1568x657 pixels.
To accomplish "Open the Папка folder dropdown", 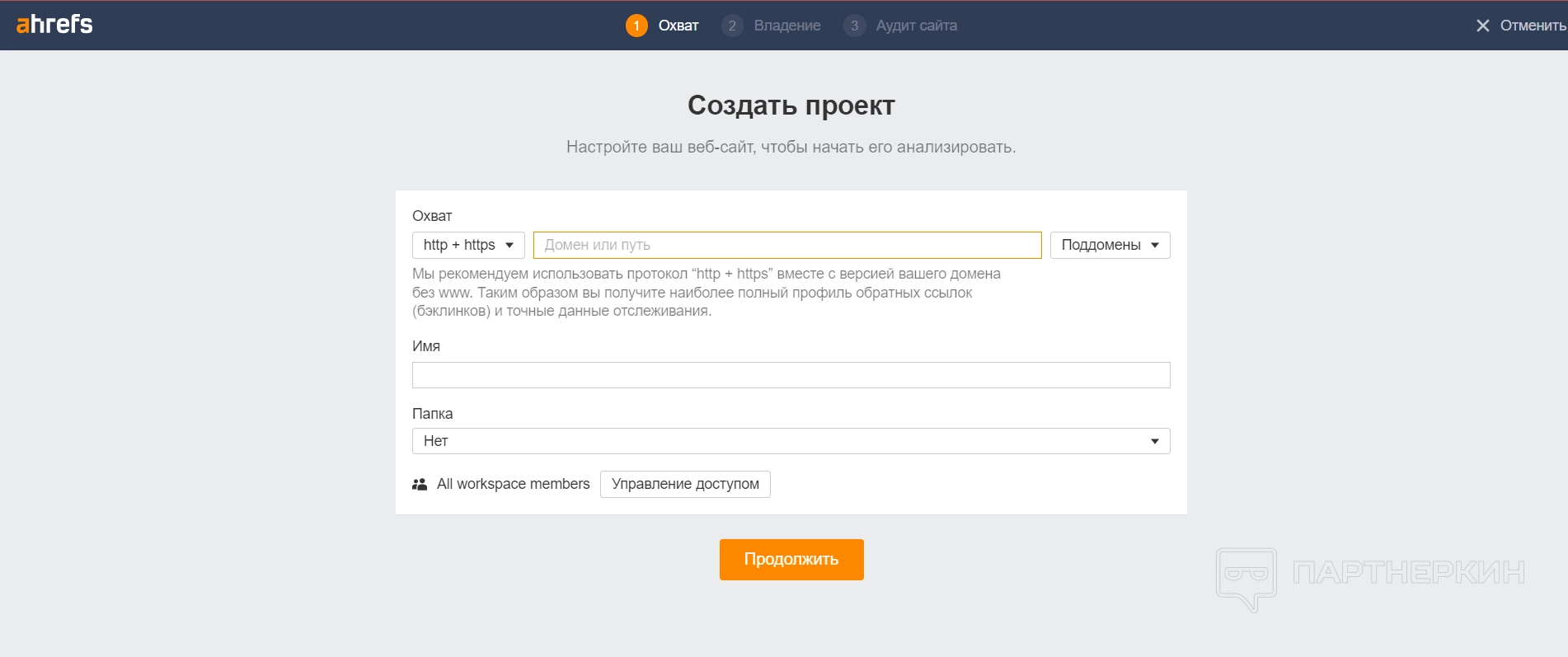I will coord(791,441).
